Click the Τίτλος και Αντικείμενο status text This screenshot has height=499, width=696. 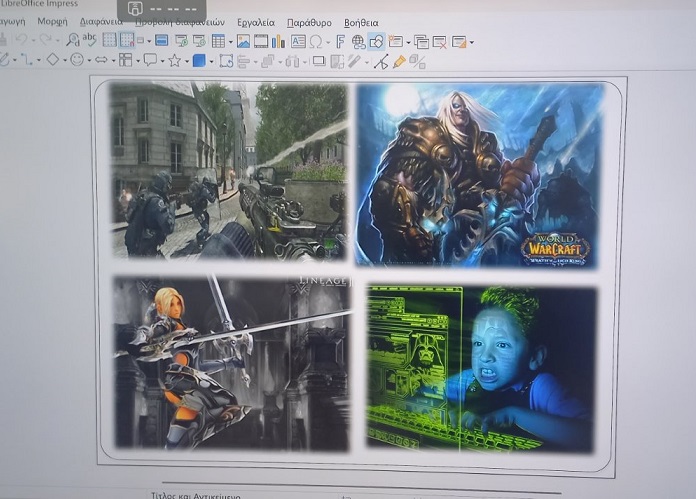tap(195, 495)
